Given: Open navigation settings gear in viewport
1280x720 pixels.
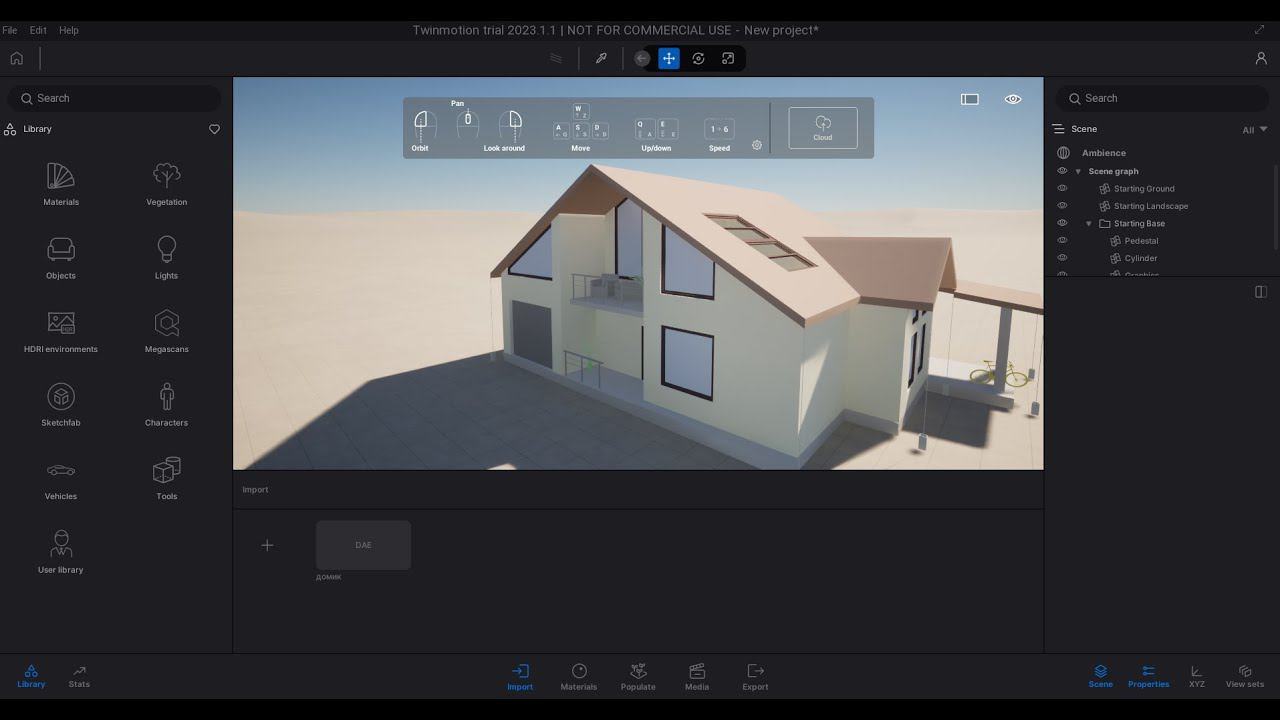Looking at the screenshot, I should click(757, 145).
